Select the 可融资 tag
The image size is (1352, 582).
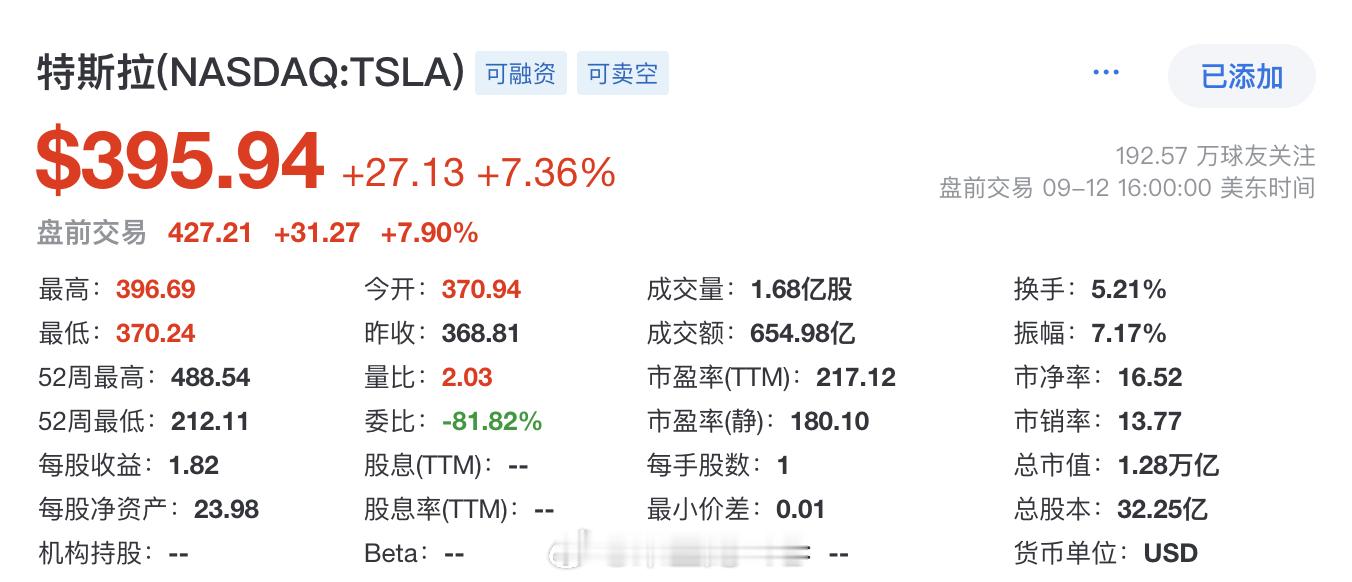pos(520,74)
